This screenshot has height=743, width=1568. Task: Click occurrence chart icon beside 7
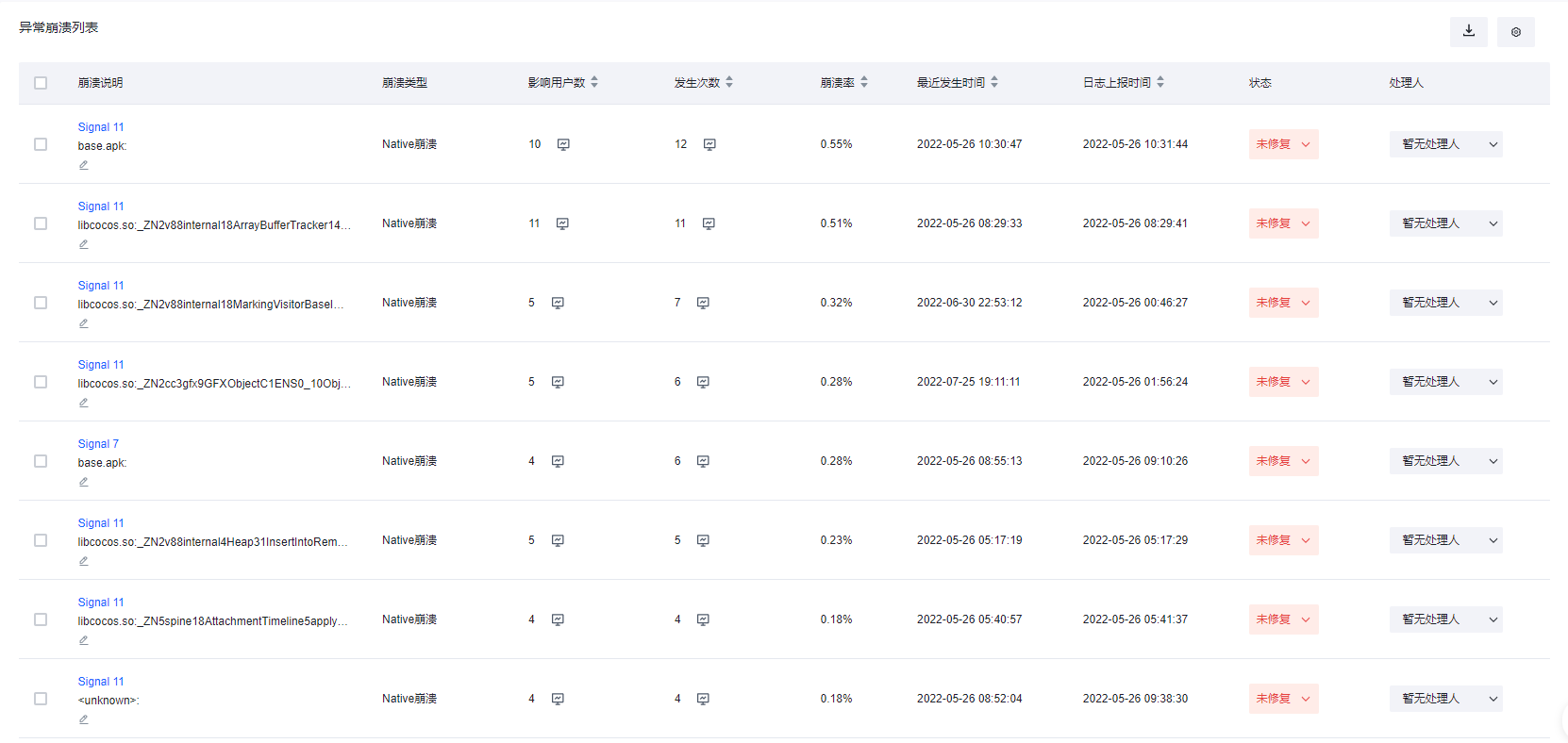point(703,303)
